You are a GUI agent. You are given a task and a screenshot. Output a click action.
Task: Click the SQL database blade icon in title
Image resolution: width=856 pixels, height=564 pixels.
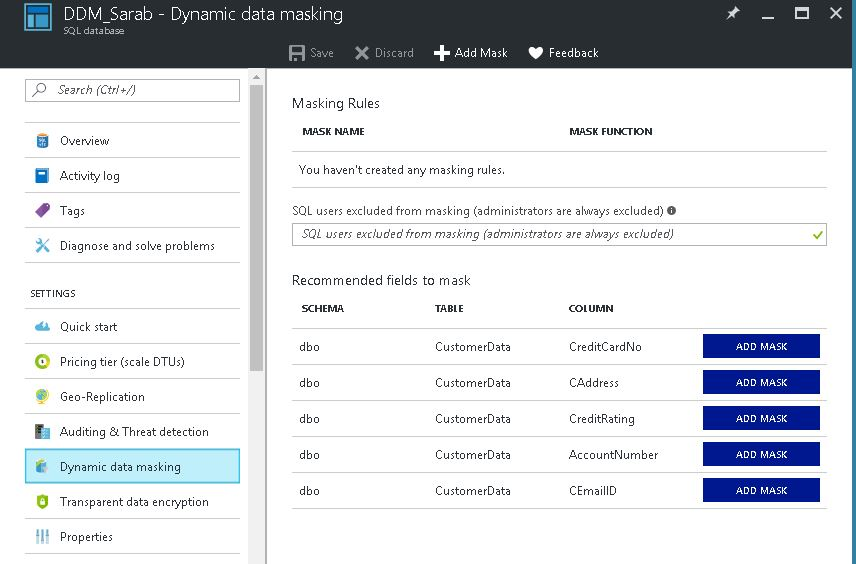[38, 17]
